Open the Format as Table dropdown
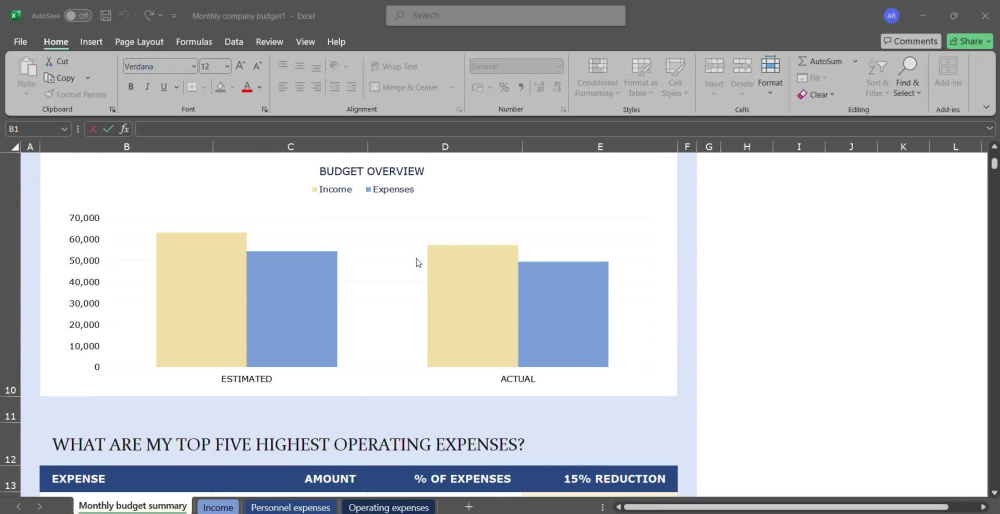1000x514 pixels. point(641,77)
